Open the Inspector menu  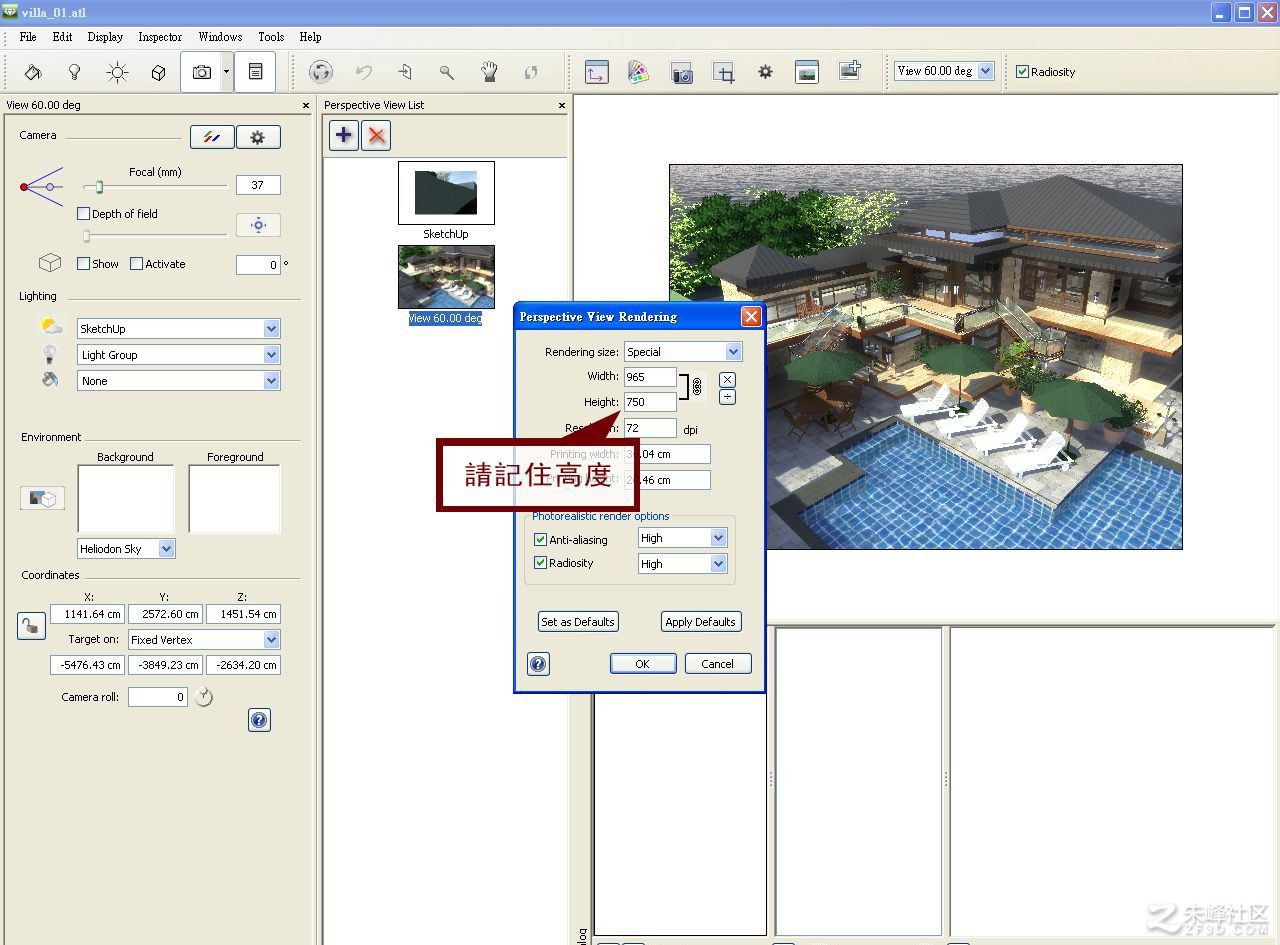coord(160,37)
